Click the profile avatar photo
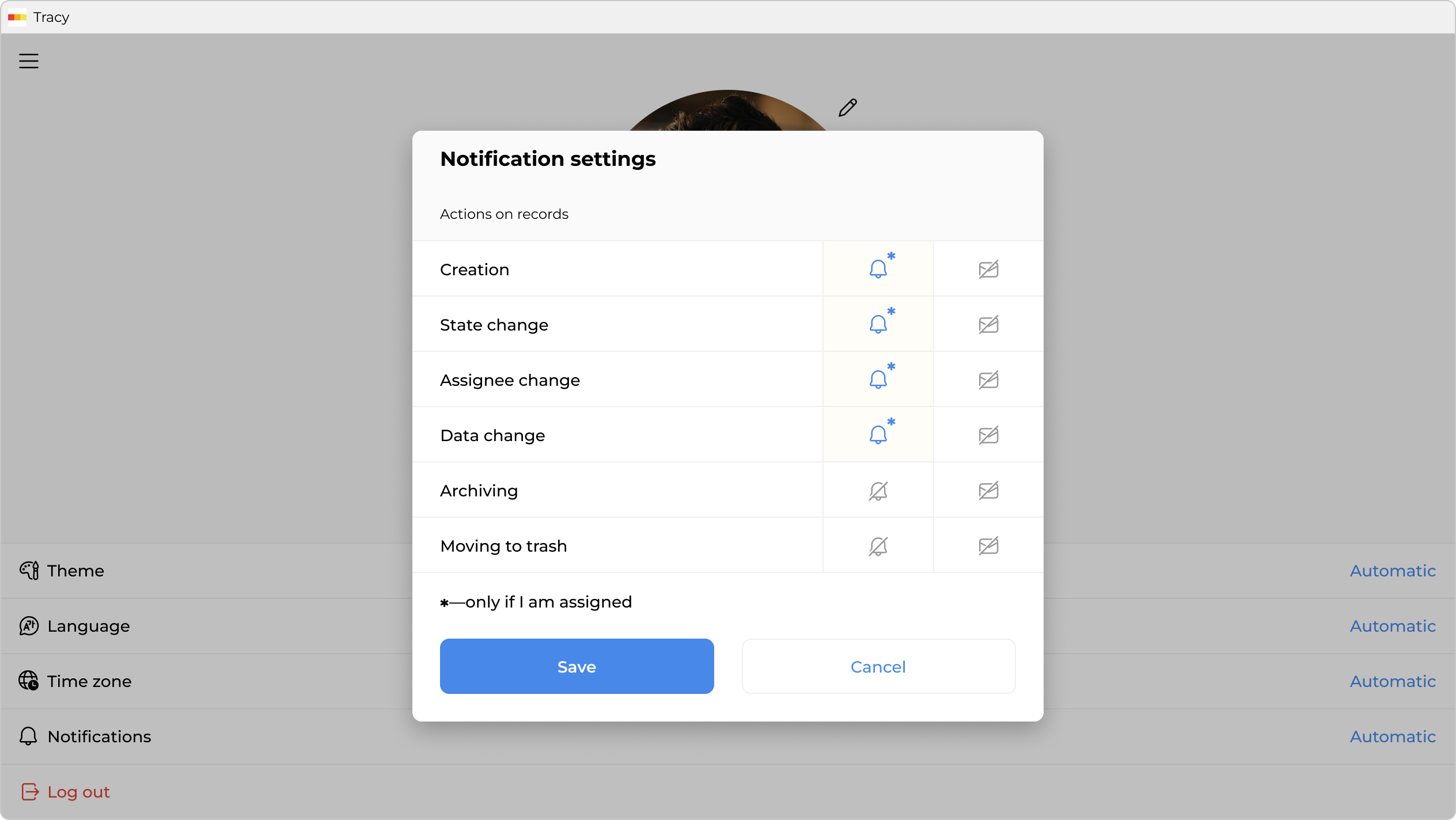The image size is (1456, 820). tap(727, 112)
